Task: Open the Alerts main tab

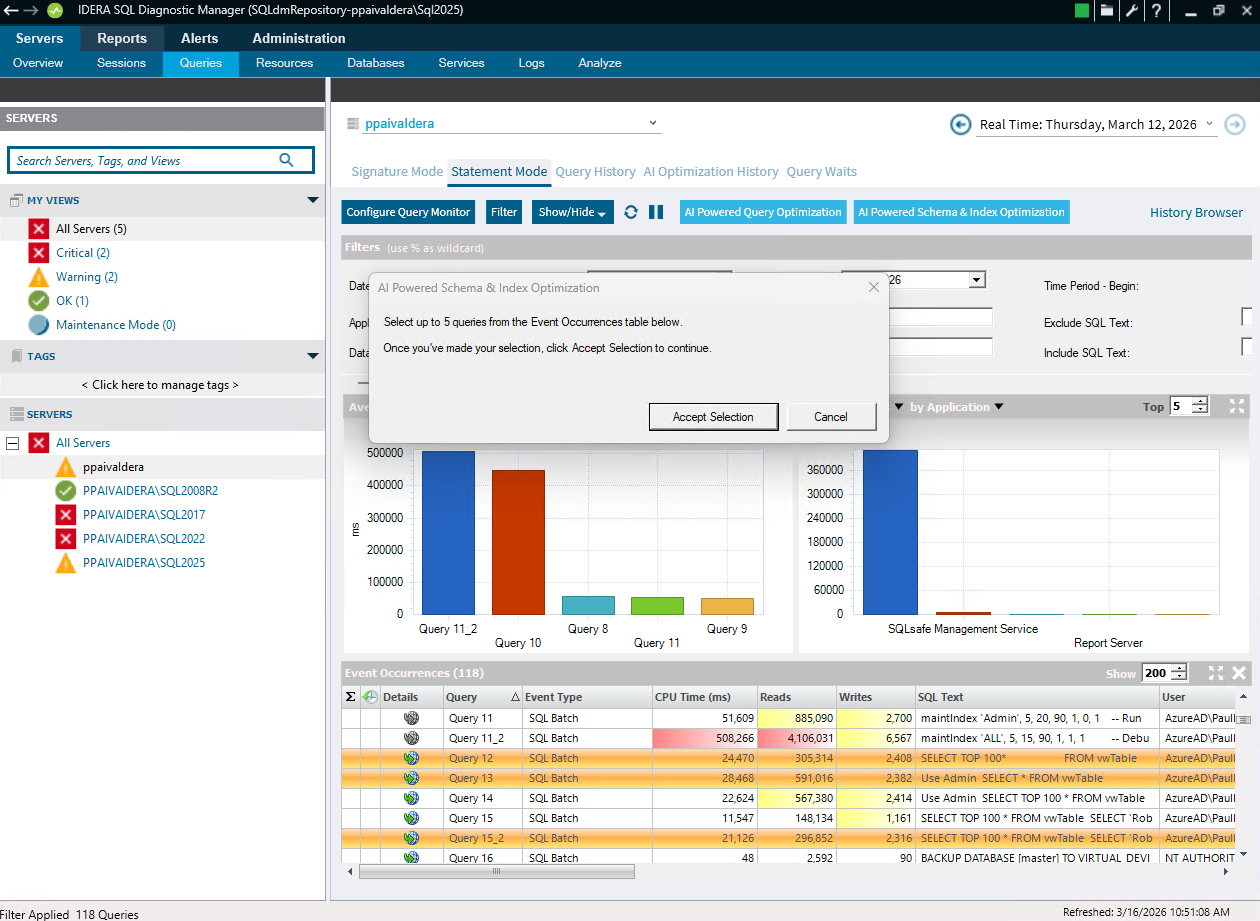Action: 200,38
